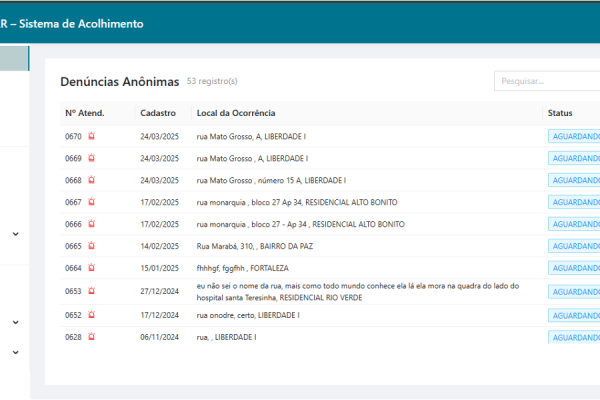This screenshot has height=400, width=600.
Task: Click the Local da Ocorrência column header
Action: click(236, 113)
